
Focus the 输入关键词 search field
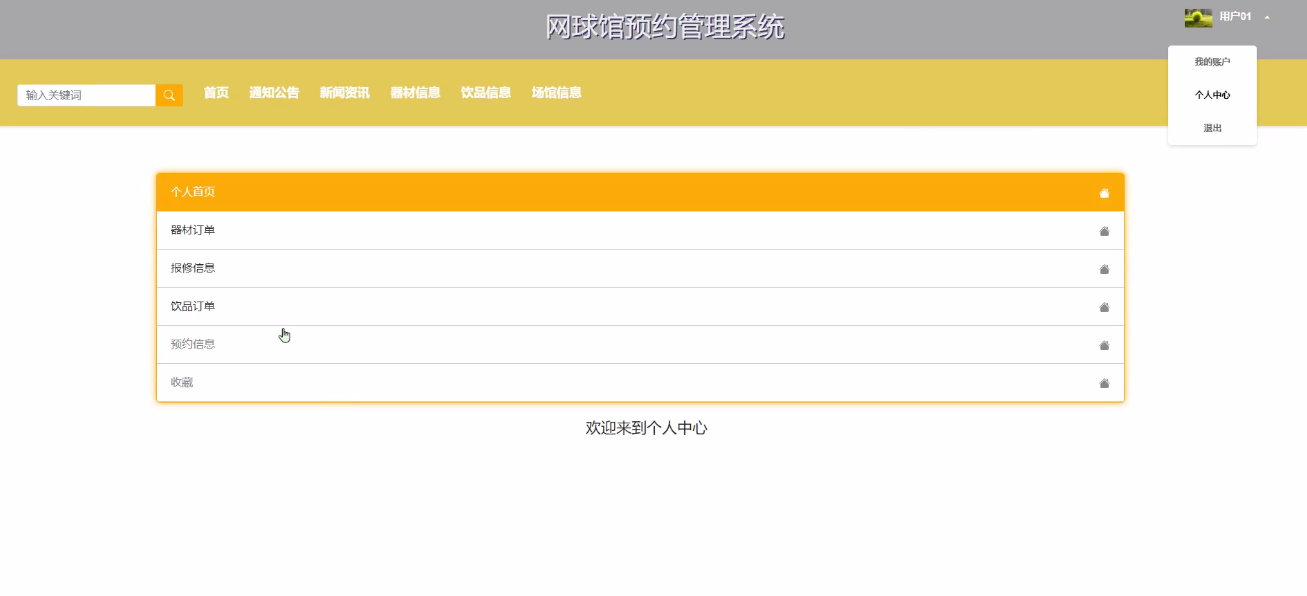pyautogui.click(x=87, y=95)
